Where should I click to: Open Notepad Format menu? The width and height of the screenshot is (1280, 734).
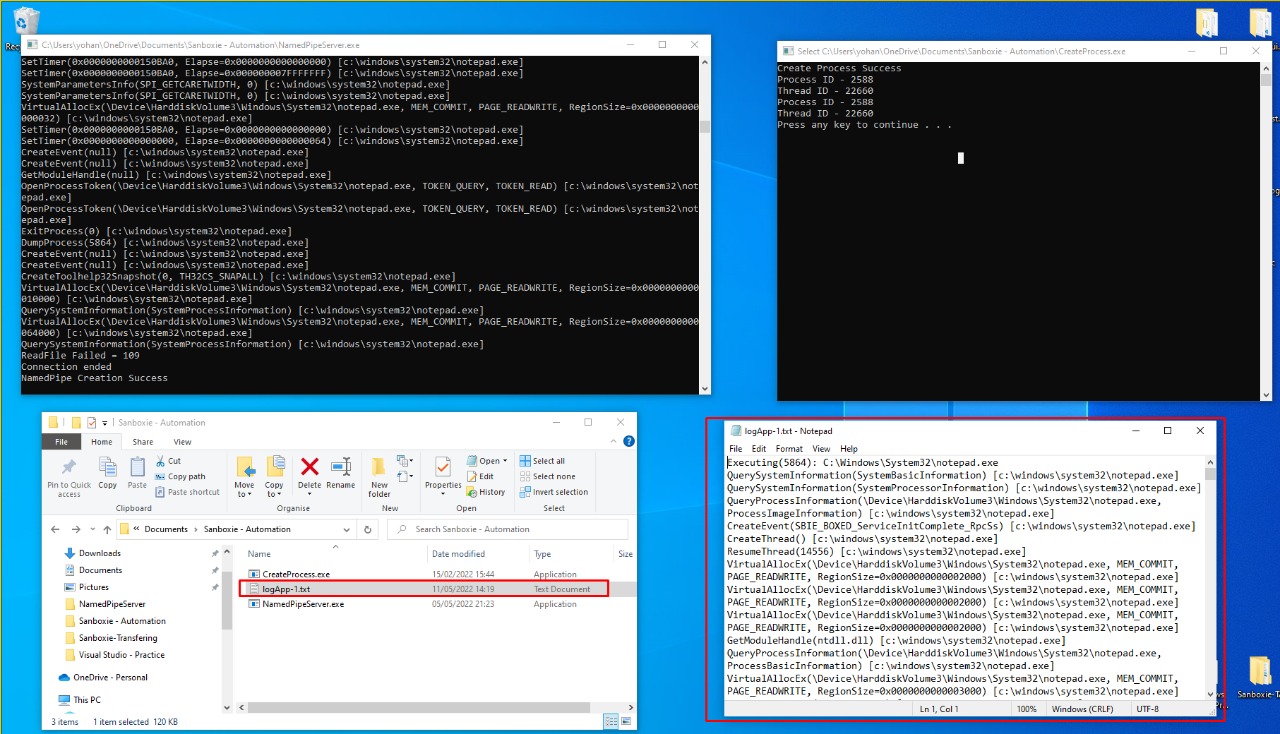coord(789,449)
